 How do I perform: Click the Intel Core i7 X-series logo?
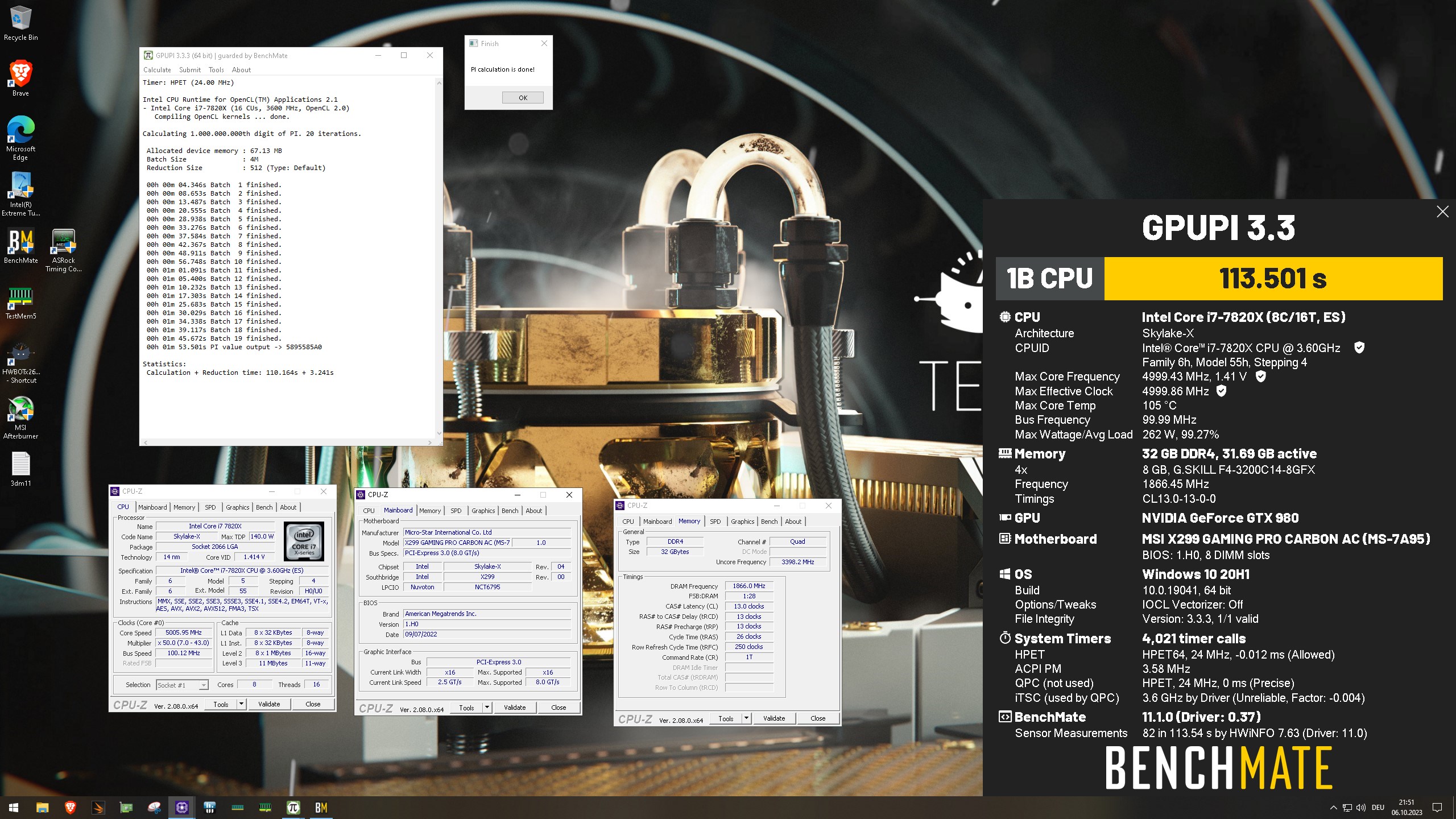pos(304,541)
